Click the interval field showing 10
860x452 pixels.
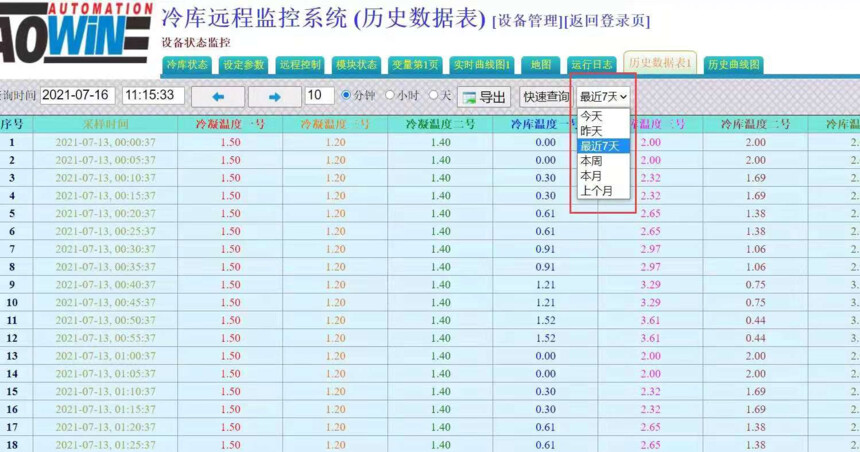[319, 95]
